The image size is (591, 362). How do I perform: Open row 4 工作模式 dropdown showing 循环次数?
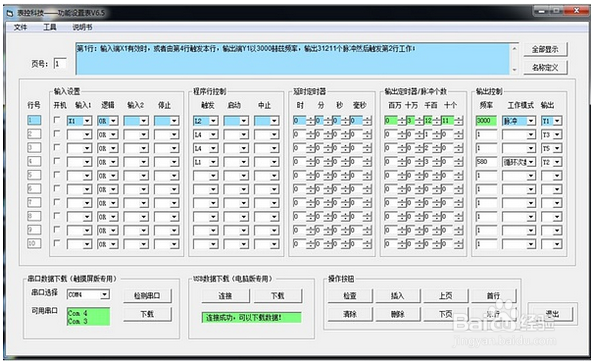[519, 162]
